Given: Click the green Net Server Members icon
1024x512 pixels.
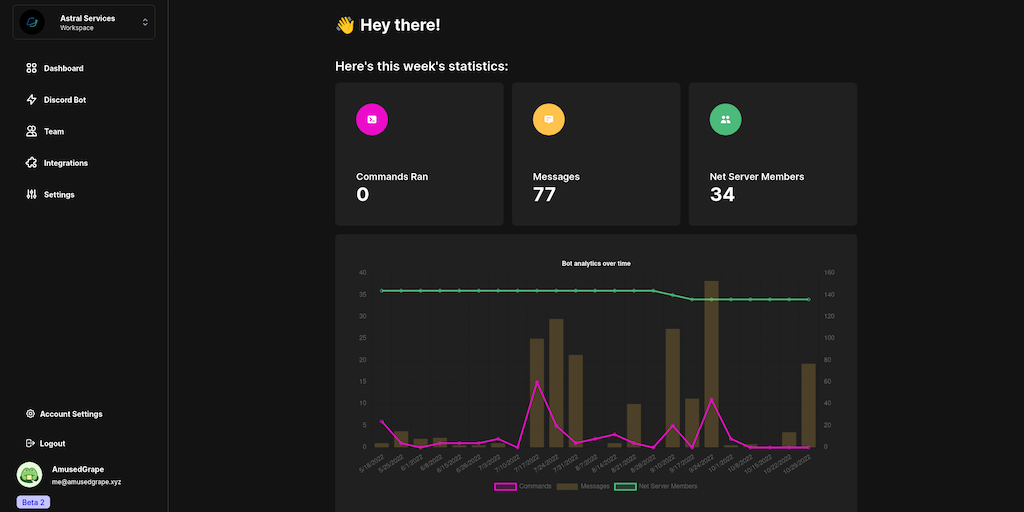Looking at the screenshot, I should (725, 119).
